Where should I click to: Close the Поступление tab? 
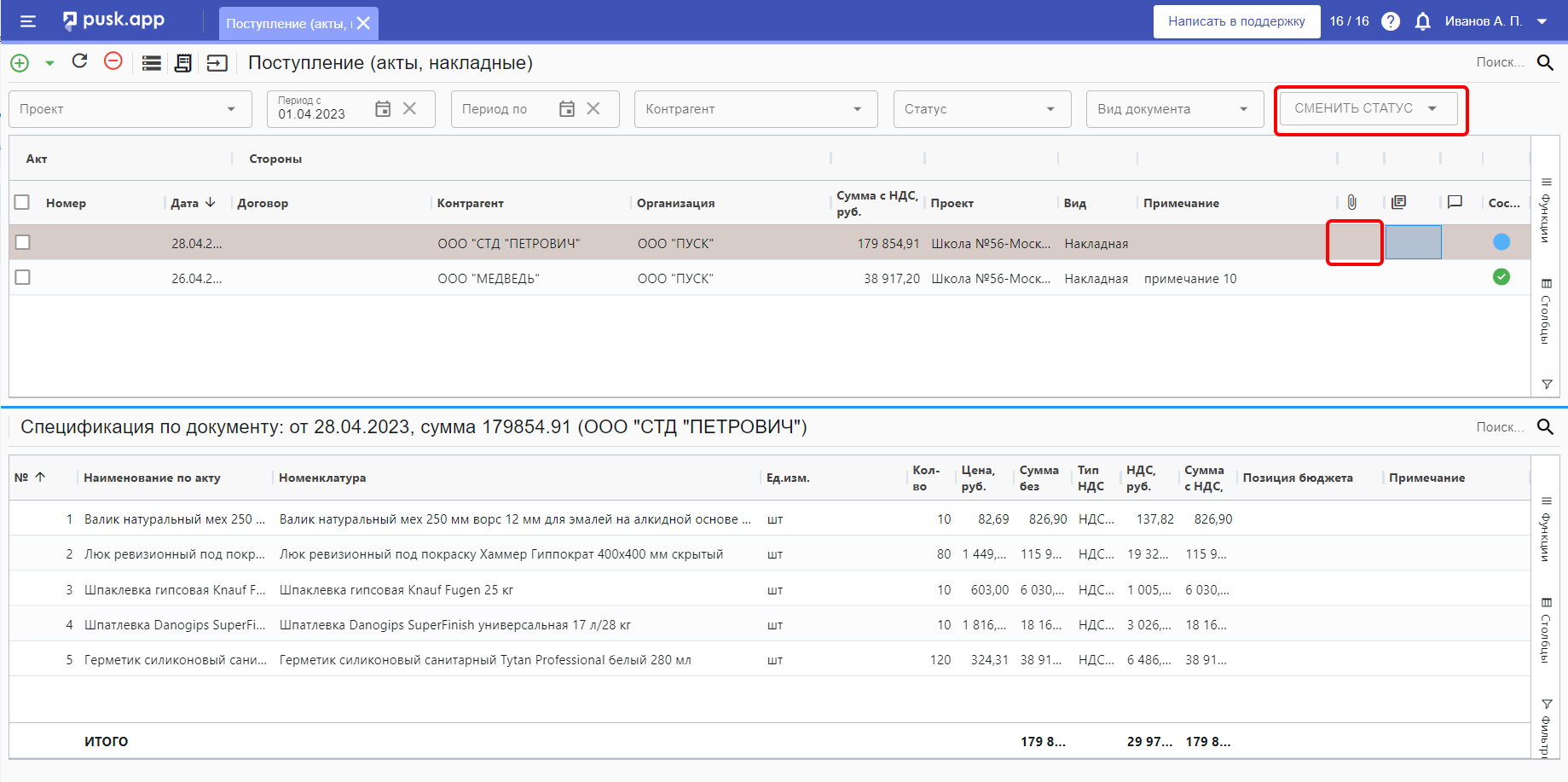point(363,23)
